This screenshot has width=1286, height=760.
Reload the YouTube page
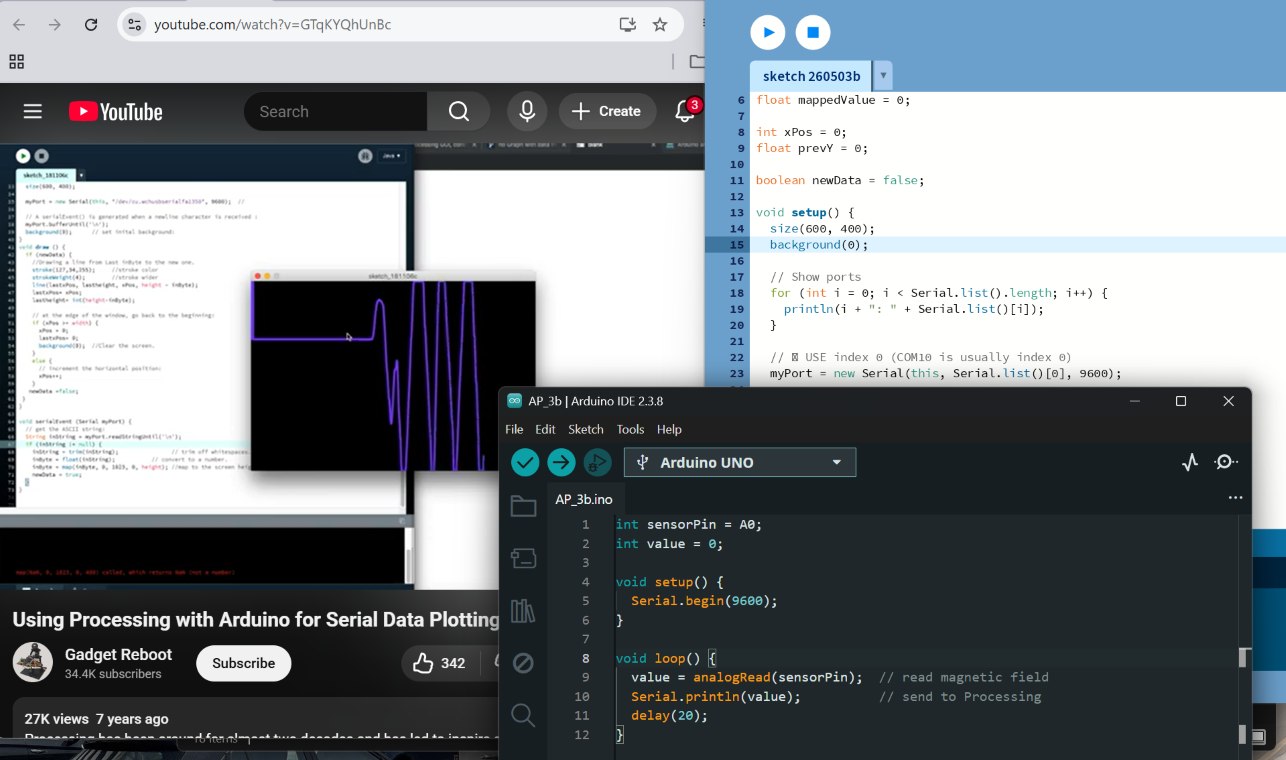coord(91,25)
